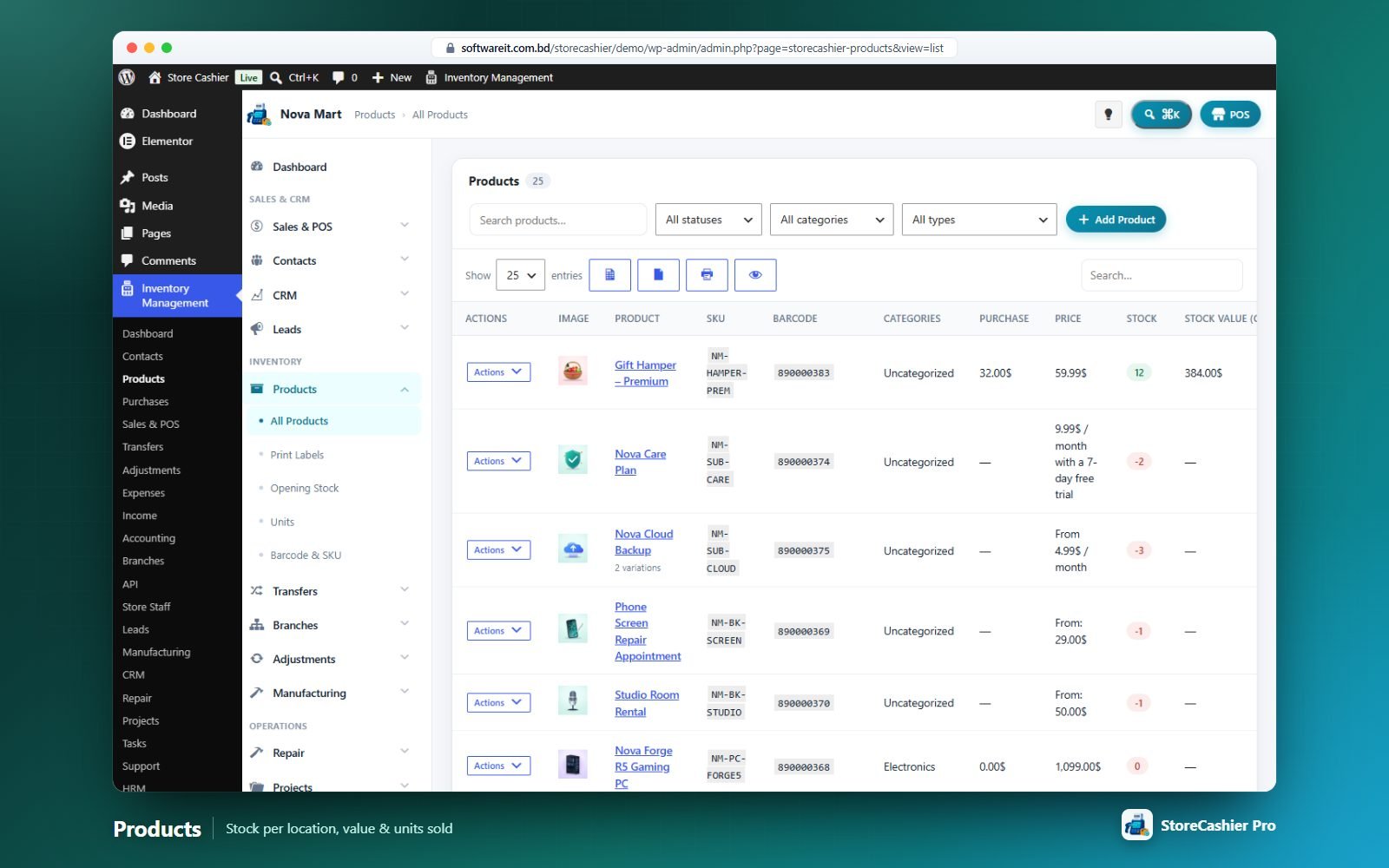Collapse the Products sidebar section
1389x868 pixels.
pyautogui.click(x=332, y=389)
